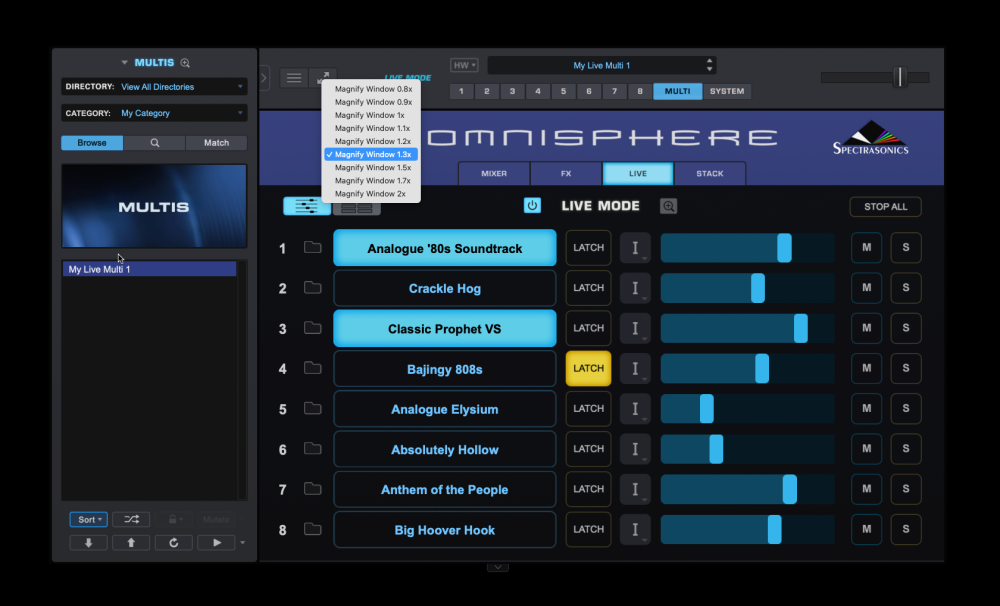Open the CATEGORY My Category dropdown
The width and height of the screenshot is (1000, 606).
(154, 113)
